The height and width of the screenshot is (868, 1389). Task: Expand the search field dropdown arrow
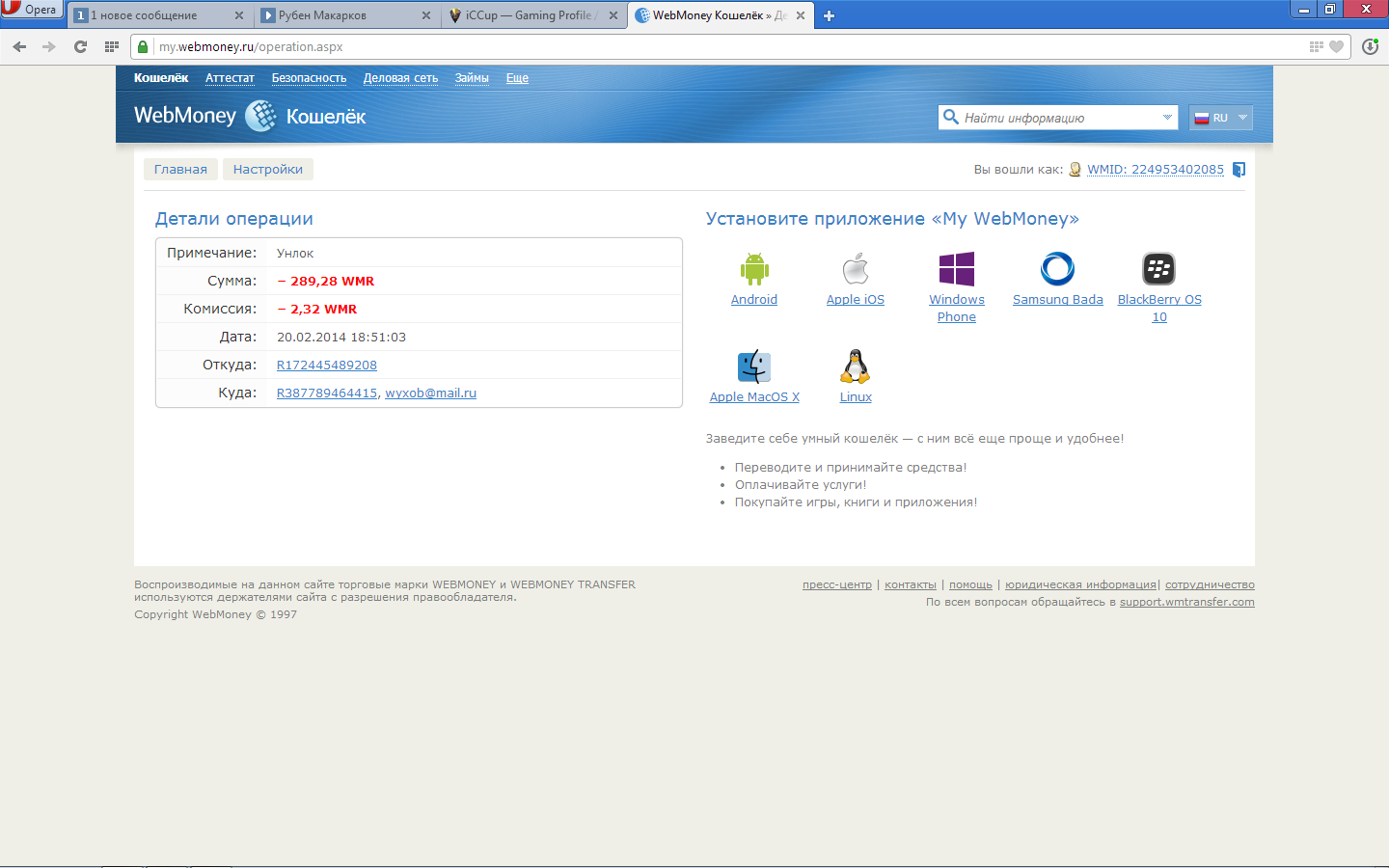[1167, 118]
